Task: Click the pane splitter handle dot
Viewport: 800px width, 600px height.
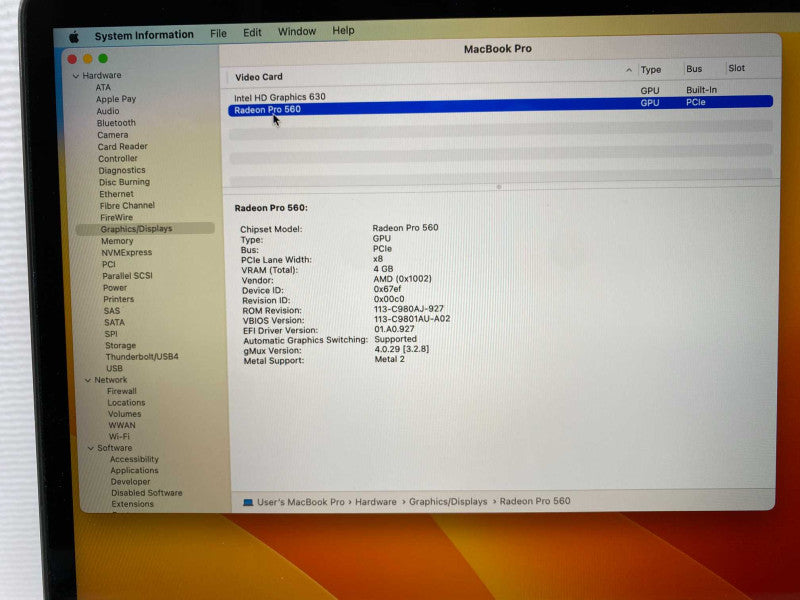Action: point(499,187)
